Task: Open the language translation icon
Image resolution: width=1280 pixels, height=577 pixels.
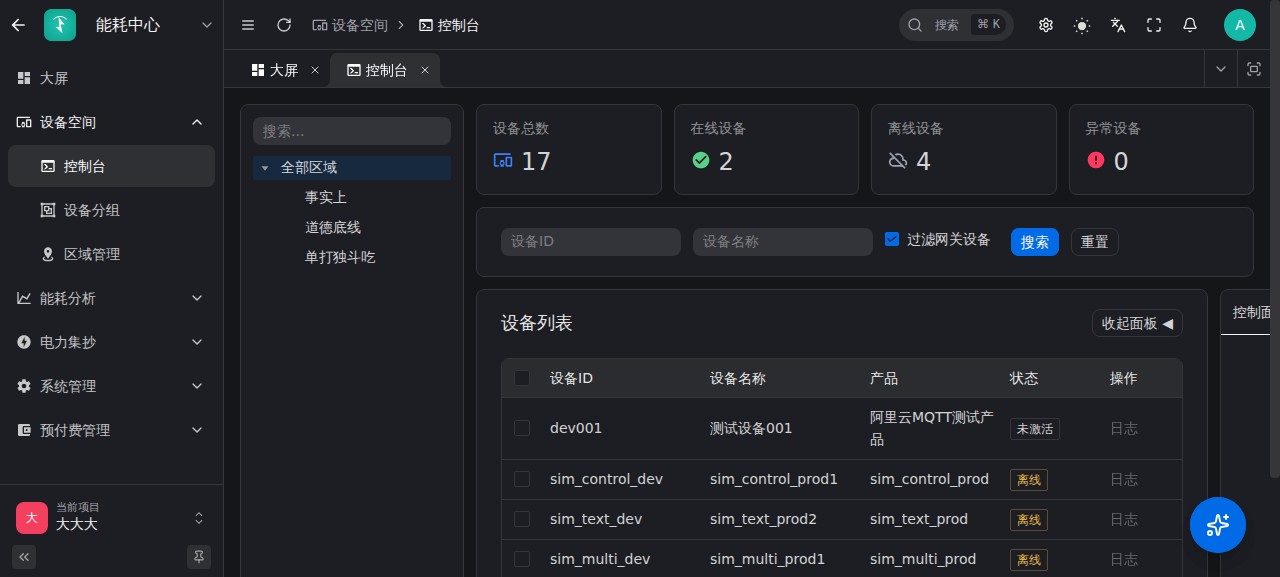Action: coord(1118,25)
